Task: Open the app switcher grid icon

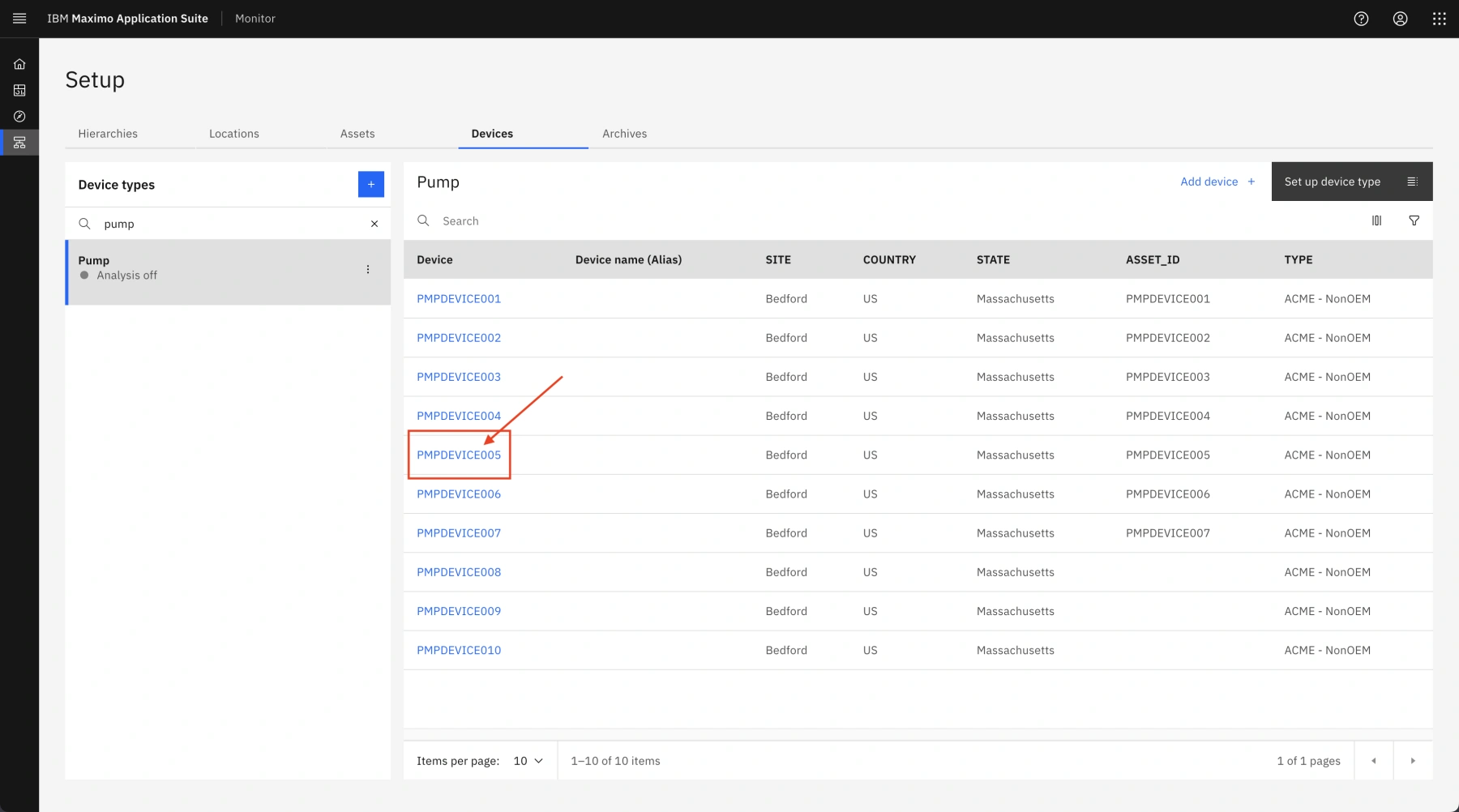Action: [x=1439, y=19]
